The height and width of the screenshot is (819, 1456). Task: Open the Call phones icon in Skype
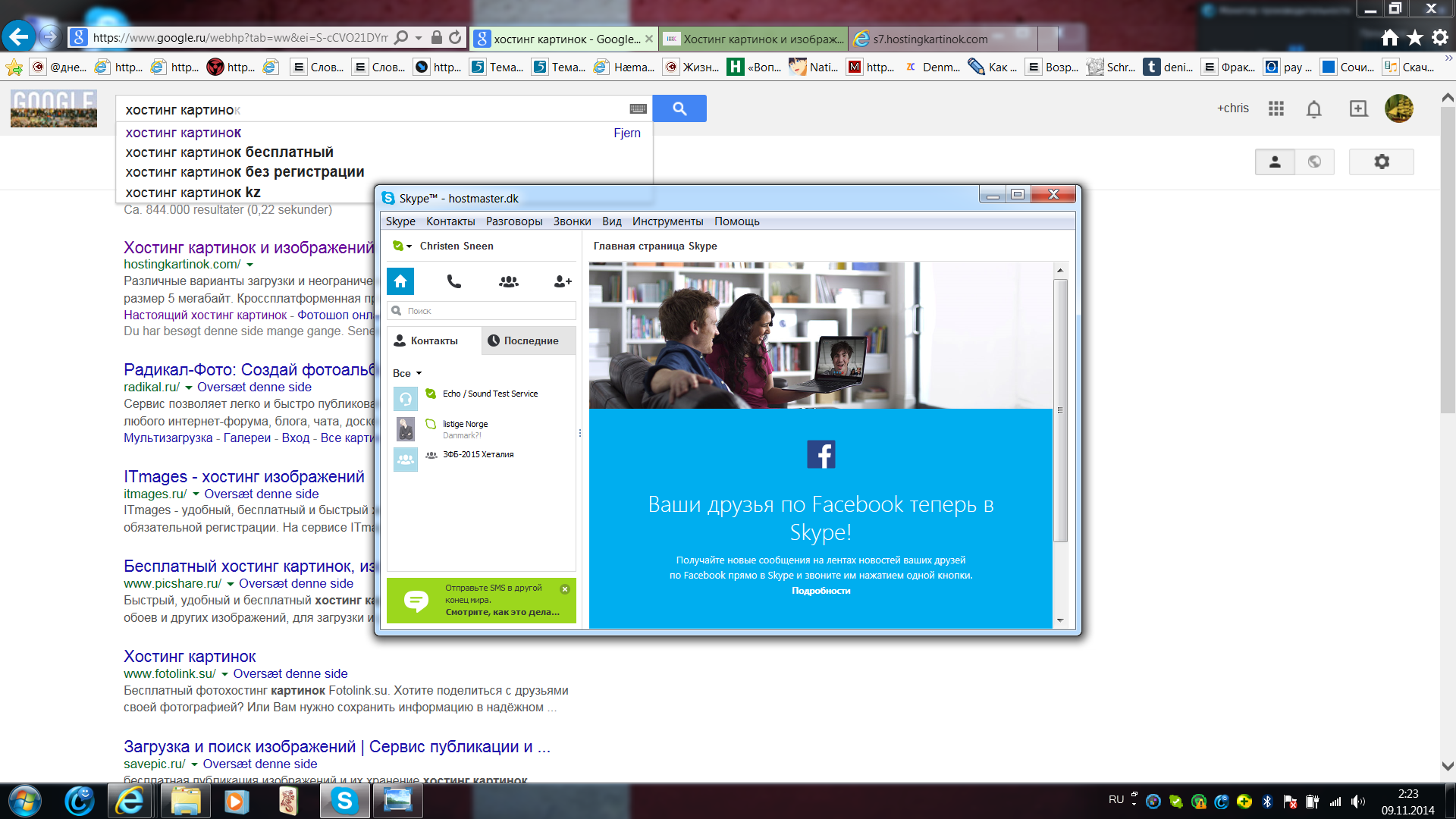click(x=454, y=281)
